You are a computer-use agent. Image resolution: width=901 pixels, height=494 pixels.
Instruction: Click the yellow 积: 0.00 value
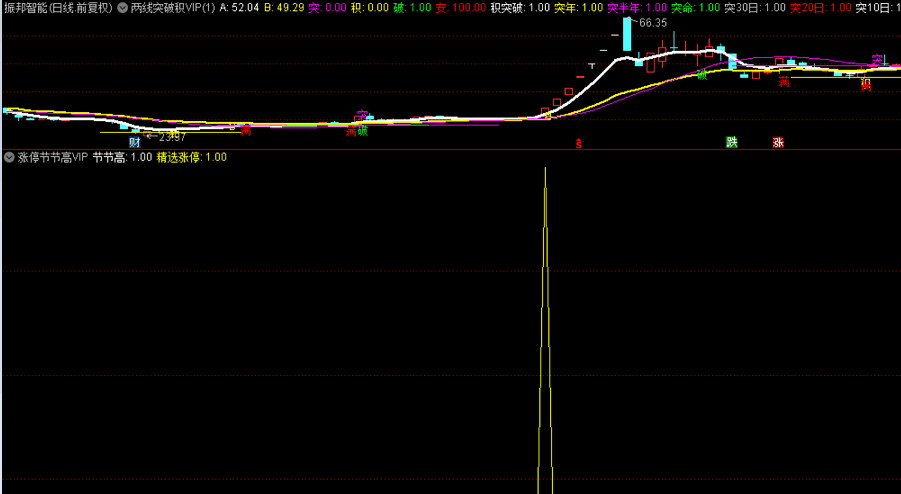(370, 7)
